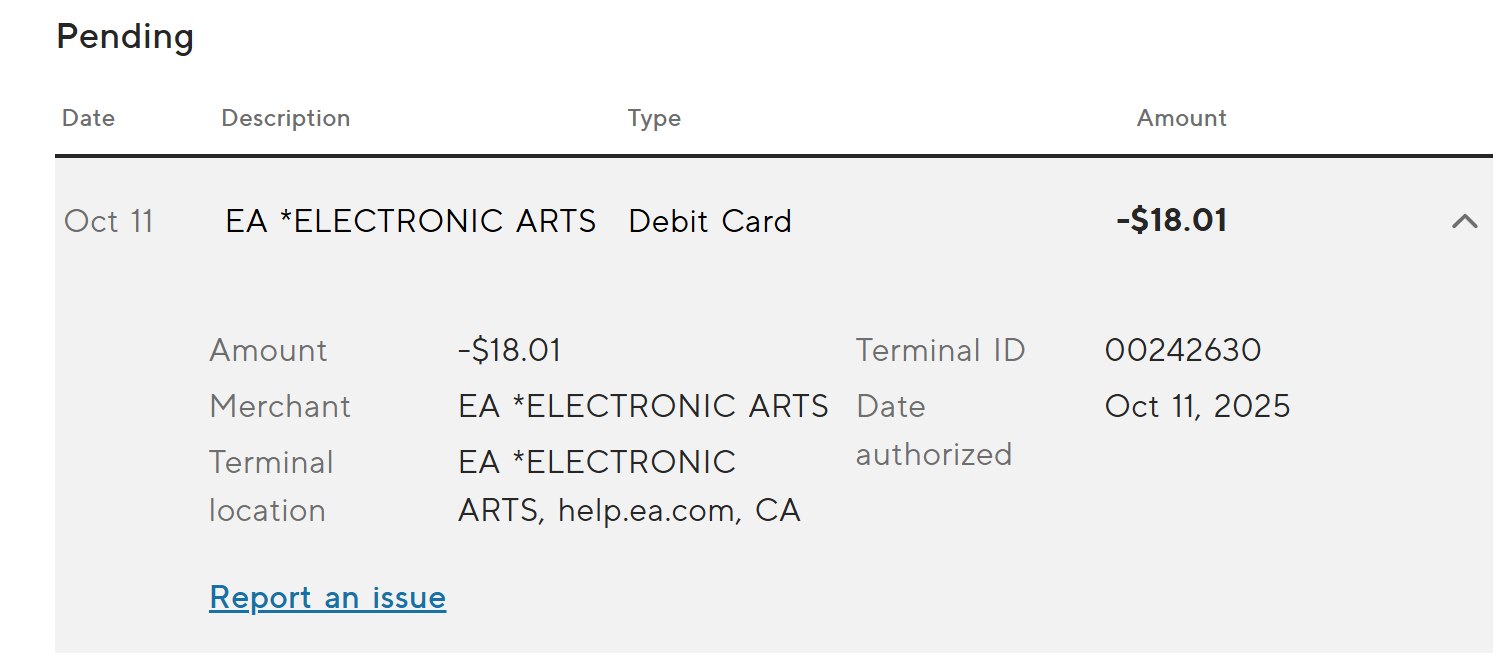Image resolution: width=1502 pixels, height=668 pixels.
Task: Click the Debit Card transaction type
Action: tap(709, 221)
